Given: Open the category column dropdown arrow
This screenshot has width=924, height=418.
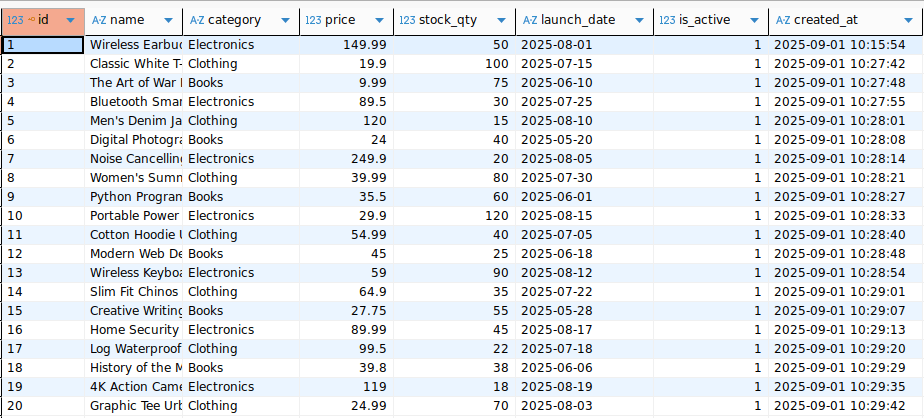Looking at the screenshot, I should click(286, 20).
